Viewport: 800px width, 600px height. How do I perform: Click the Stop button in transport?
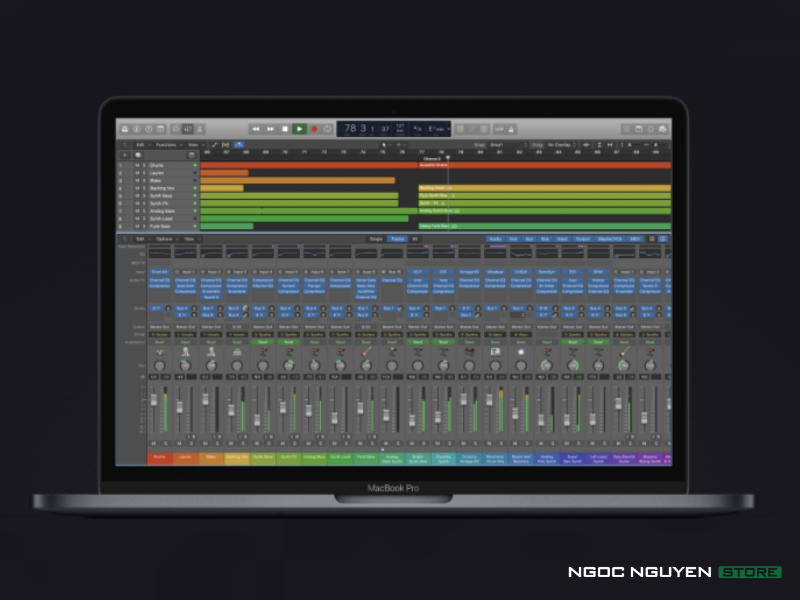pyautogui.click(x=285, y=129)
